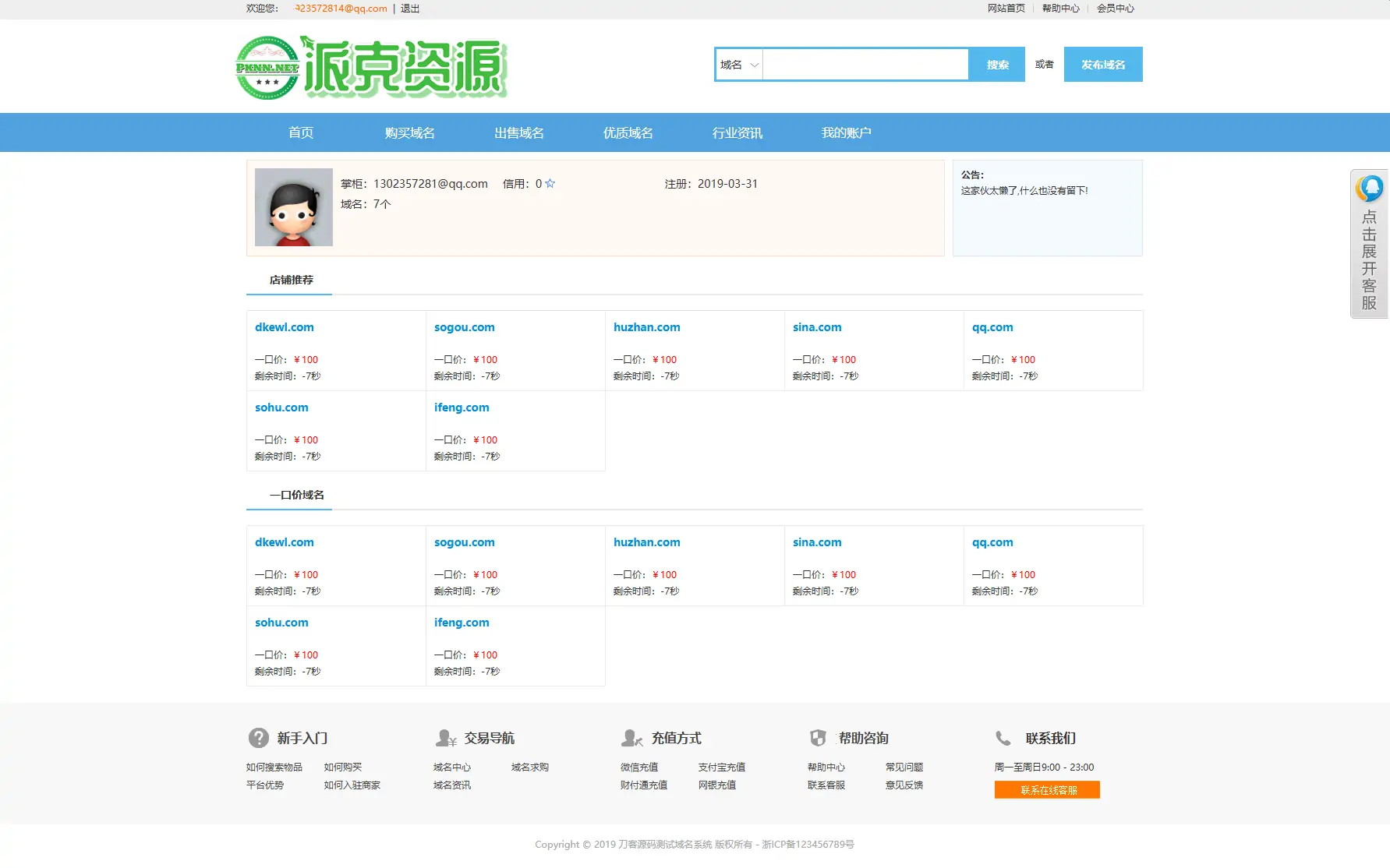Switch to the 店铺推荐 tab

pyautogui.click(x=291, y=280)
